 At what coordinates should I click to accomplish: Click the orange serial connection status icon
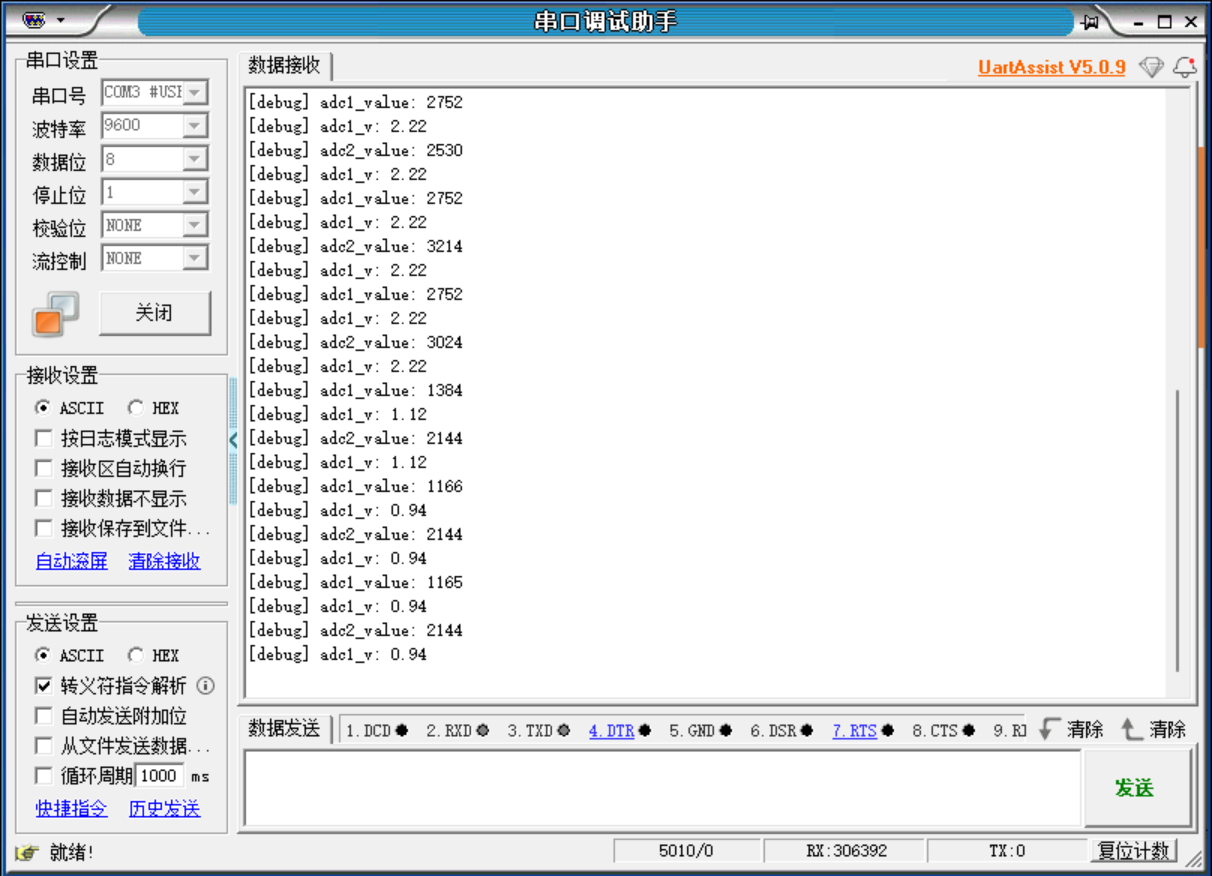(55, 314)
